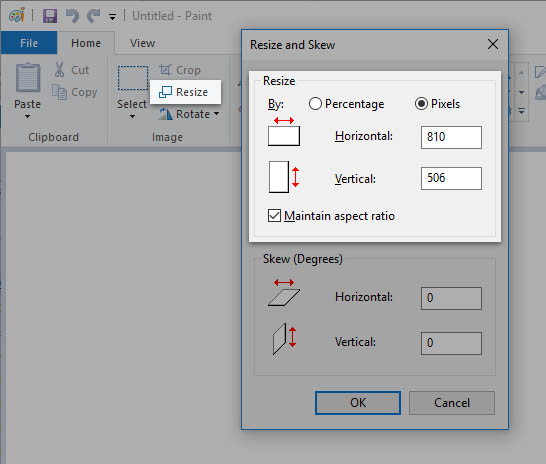The height and width of the screenshot is (464, 546).
Task: Select the Percentage radio button
Action: pyautogui.click(x=315, y=104)
